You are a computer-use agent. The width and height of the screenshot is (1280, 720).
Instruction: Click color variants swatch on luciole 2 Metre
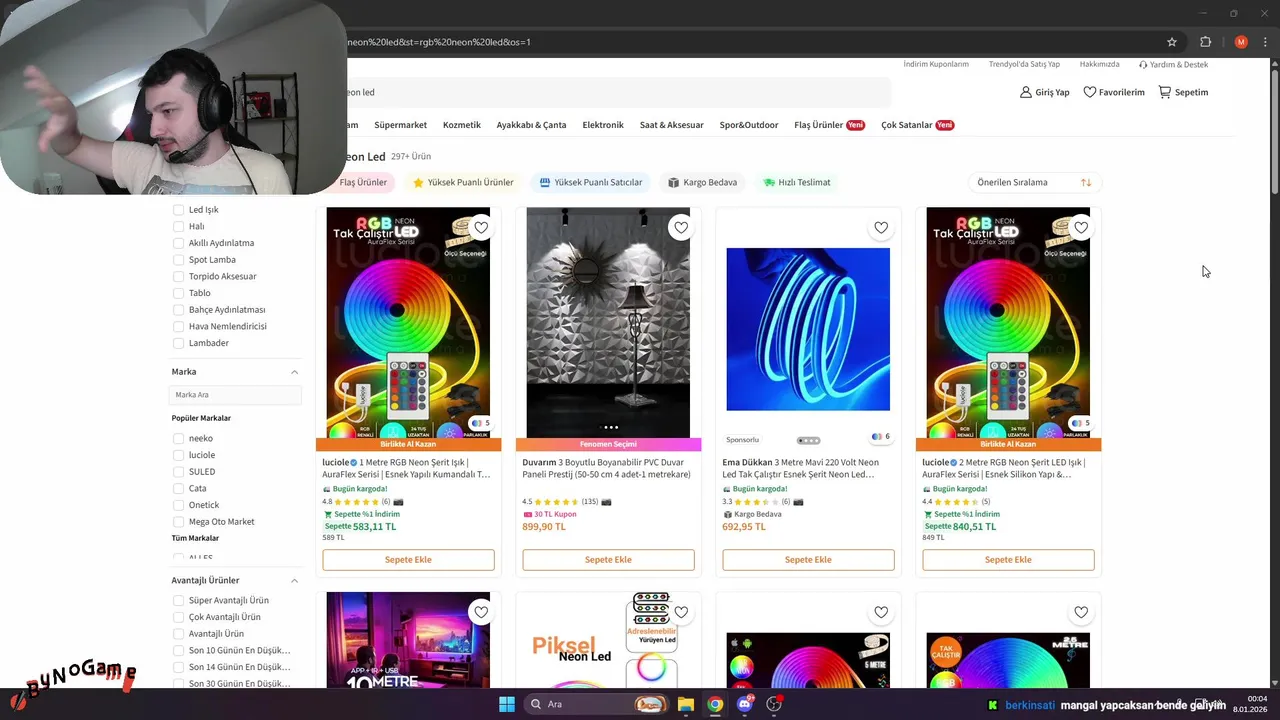[x=1081, y=423]
